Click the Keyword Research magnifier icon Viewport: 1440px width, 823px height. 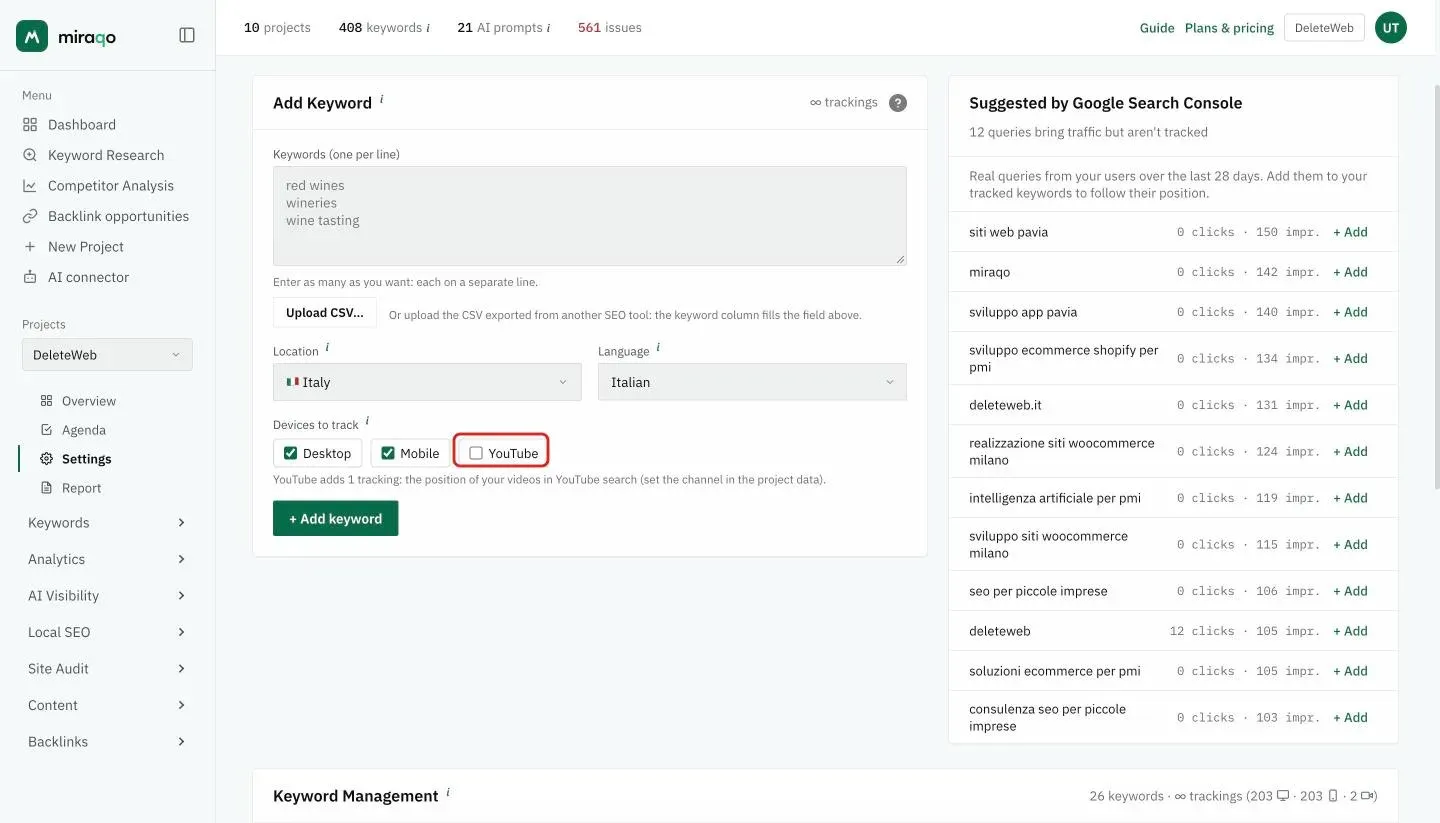[x=30, y=155]
